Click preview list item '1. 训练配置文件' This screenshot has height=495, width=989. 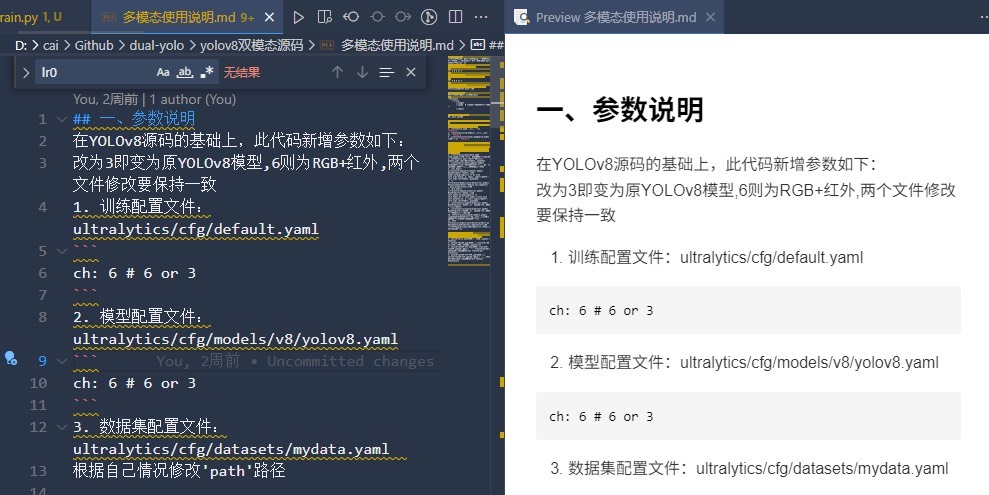click(706, 257)
